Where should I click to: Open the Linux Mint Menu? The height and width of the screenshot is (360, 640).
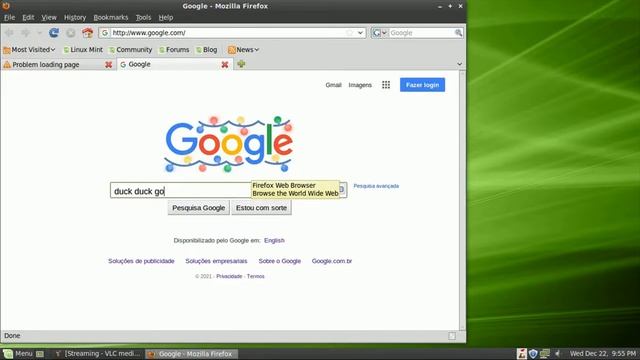[18, 353]
